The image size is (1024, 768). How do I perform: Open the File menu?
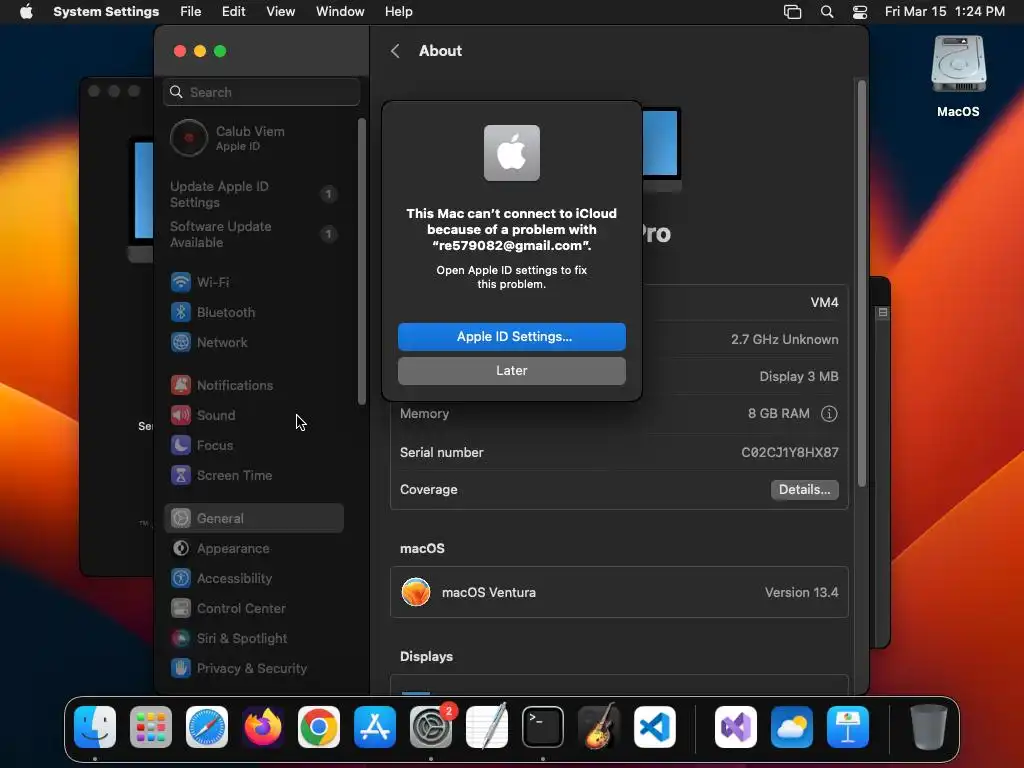191,12
